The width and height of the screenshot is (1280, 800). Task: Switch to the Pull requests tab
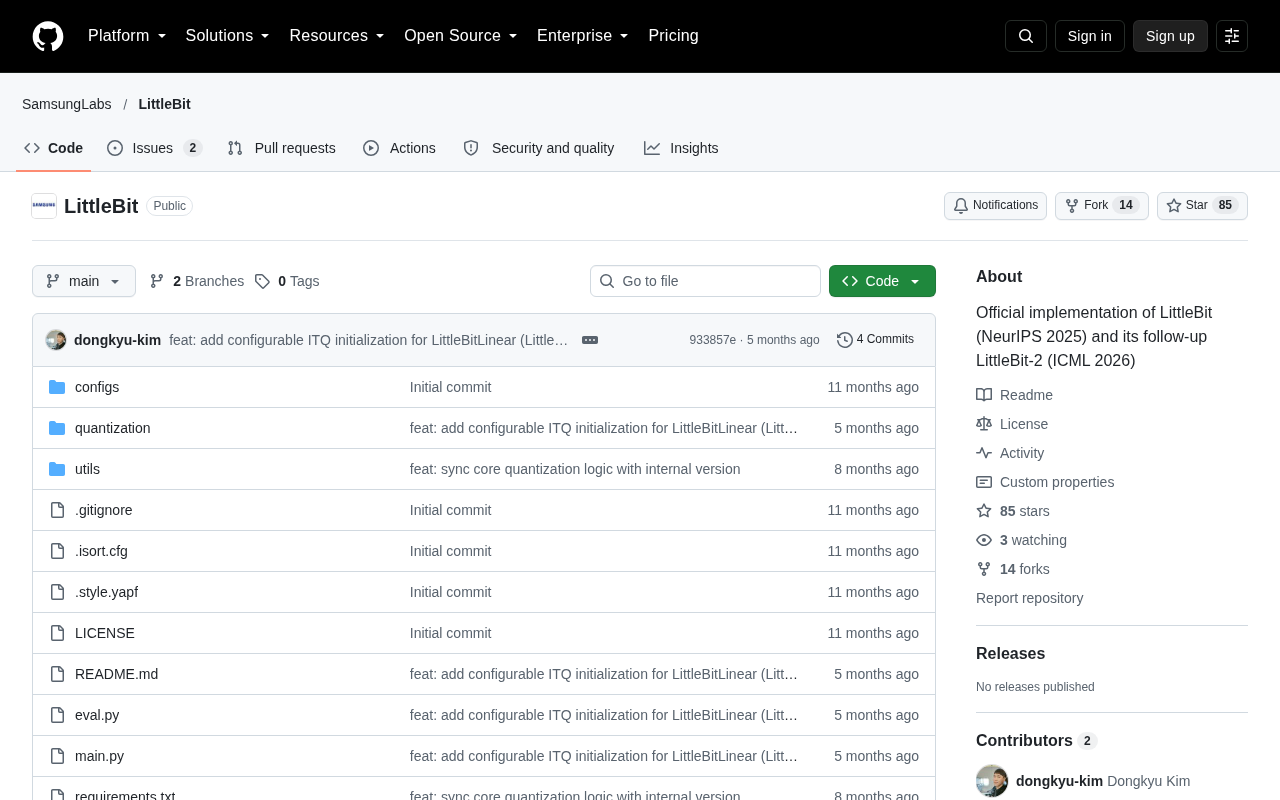click(281, 148)
